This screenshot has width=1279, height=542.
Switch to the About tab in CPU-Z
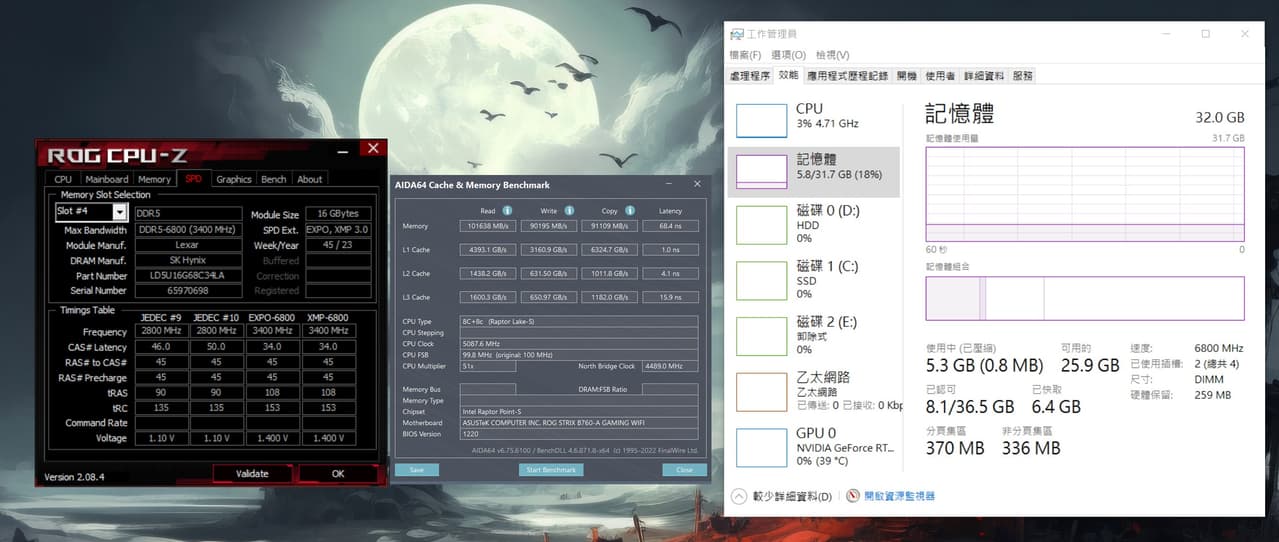310,179
